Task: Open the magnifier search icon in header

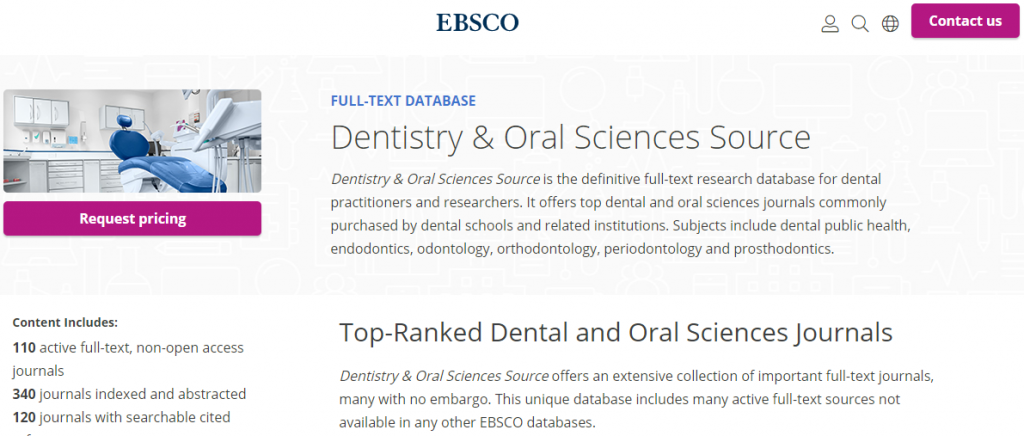Action: [x=860, y=23]
